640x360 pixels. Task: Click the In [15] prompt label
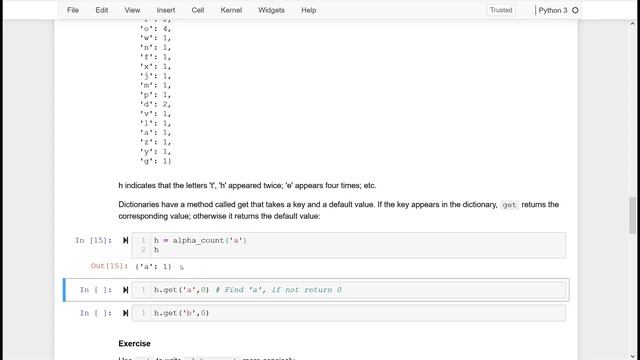(x=93, y=240)
